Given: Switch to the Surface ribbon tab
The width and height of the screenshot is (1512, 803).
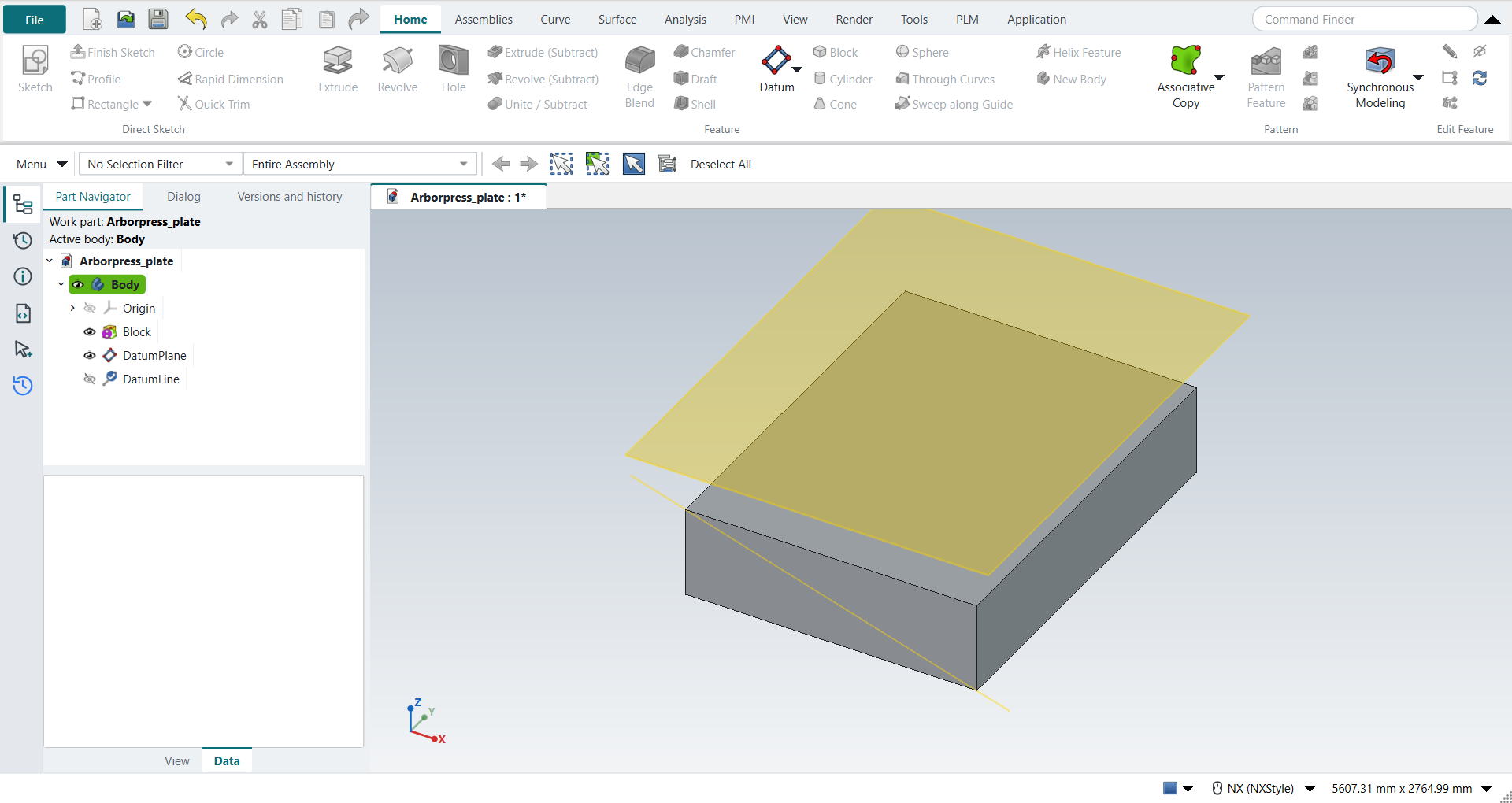Looking at the screenshot, I should (x=617, y=20).
